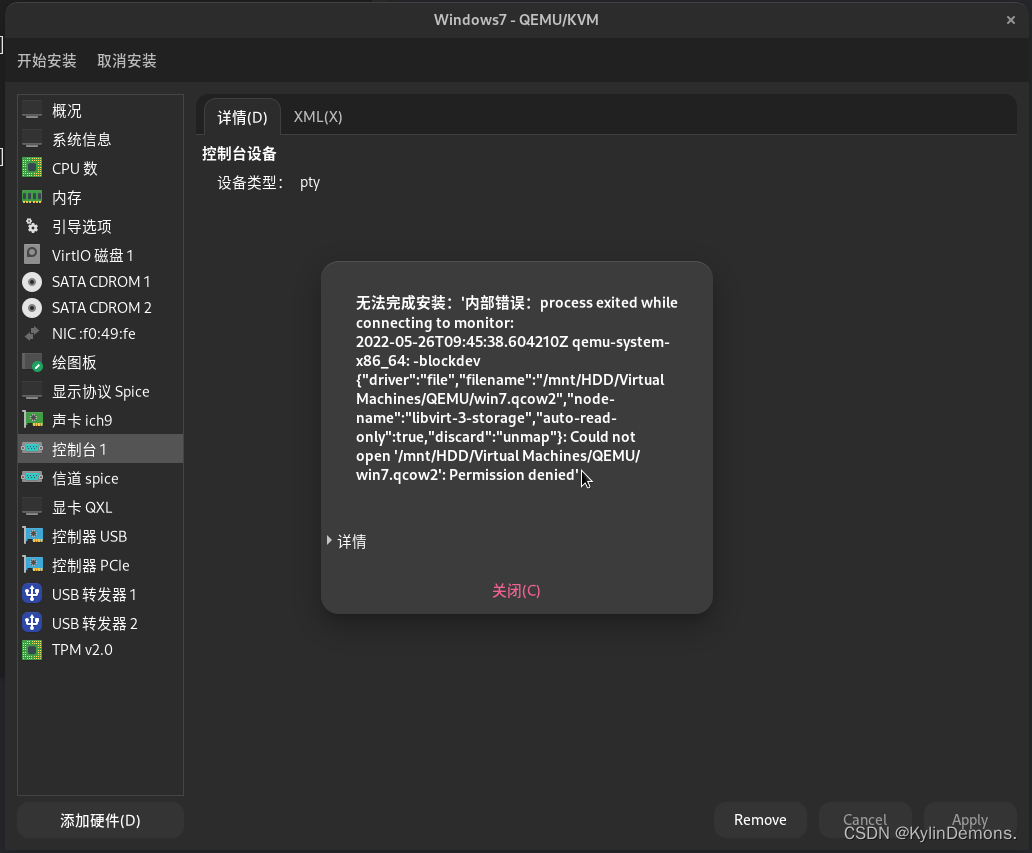
Task: Click the 添加硬件(D) button
Action: pos(100,820)
